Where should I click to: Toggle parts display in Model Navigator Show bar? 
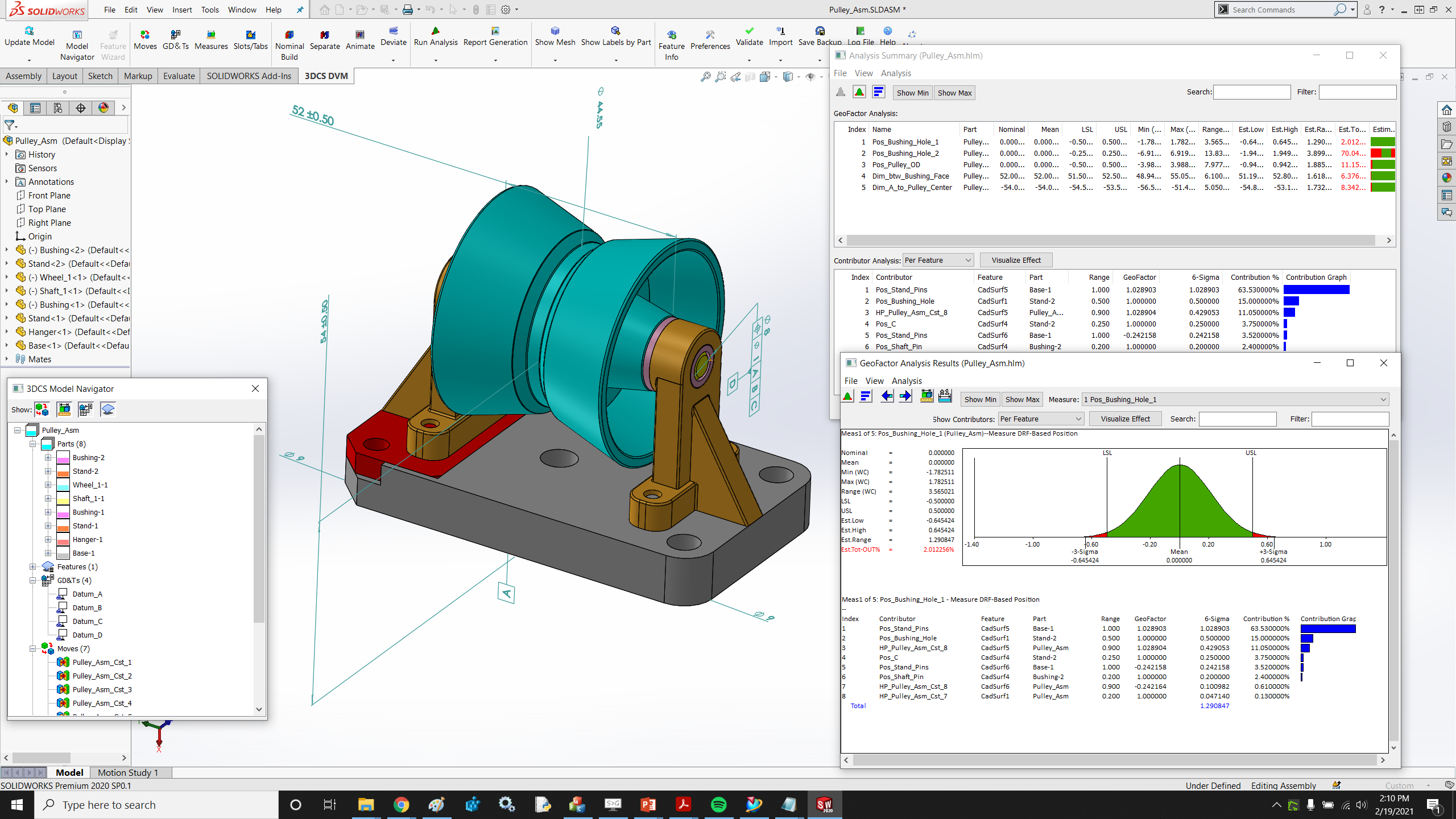point(42,409)
